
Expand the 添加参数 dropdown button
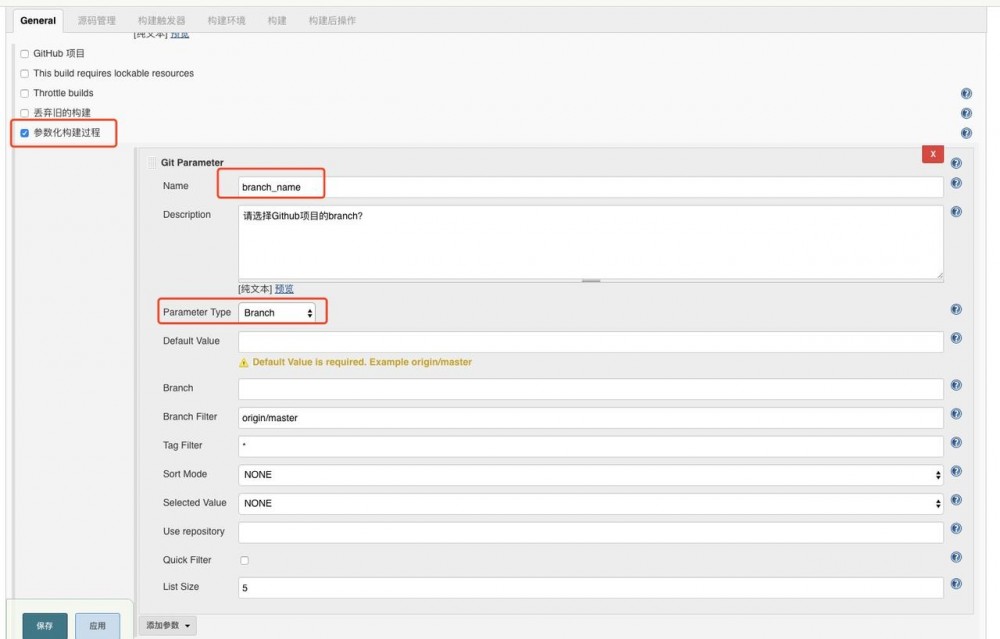coord(168,626)
